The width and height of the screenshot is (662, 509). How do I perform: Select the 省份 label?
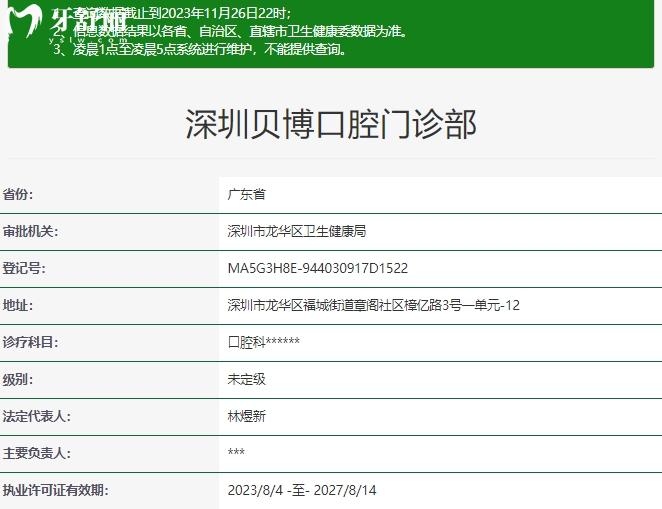point(18,195)
